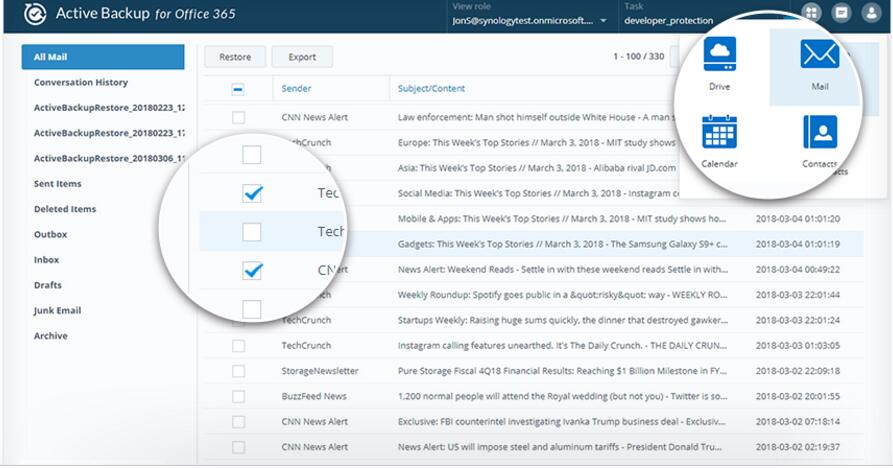Select the Mail service icon
Image resolution: width=893 pixels, height=468 pixels.
[x=818, y=60]
